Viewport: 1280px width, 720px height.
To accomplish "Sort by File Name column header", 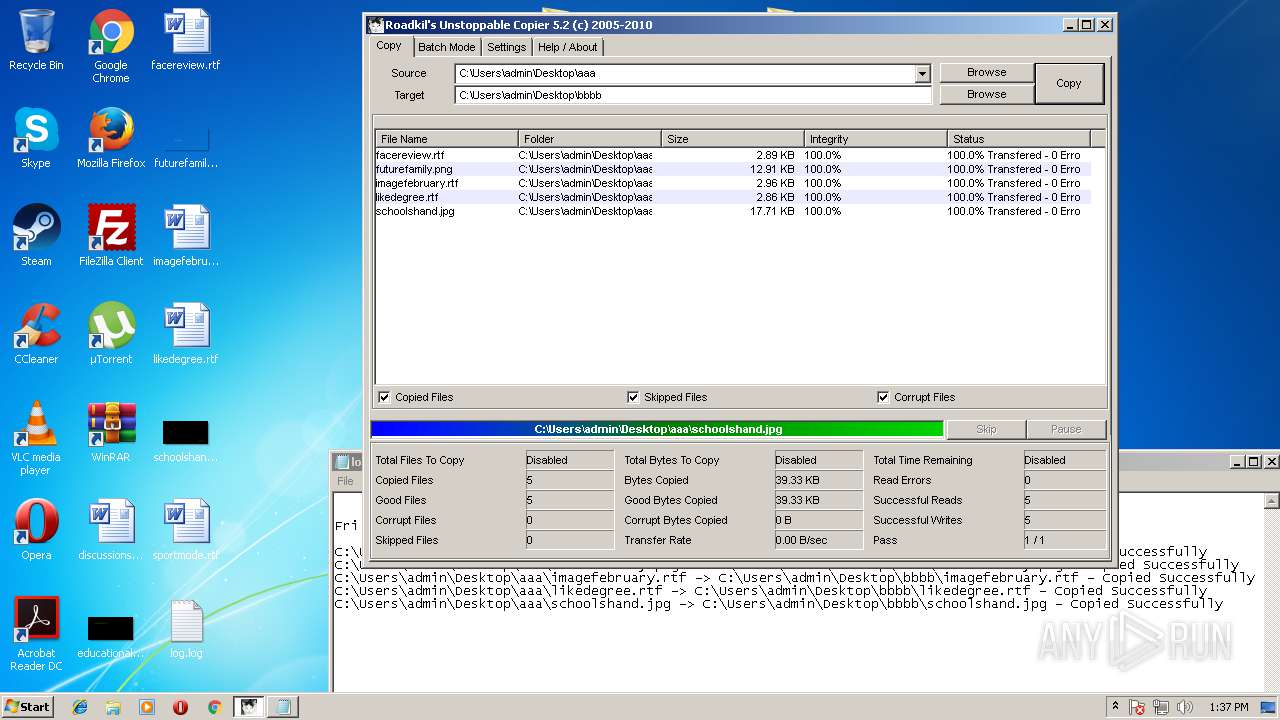I will tap(446, 139).
